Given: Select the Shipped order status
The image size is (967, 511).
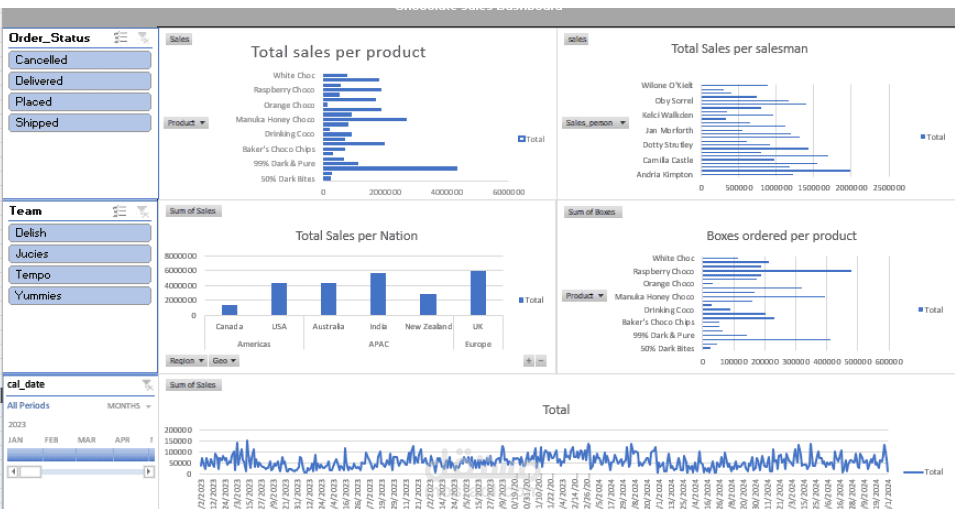Looking at the screenshot, I should tap(80, 123).
